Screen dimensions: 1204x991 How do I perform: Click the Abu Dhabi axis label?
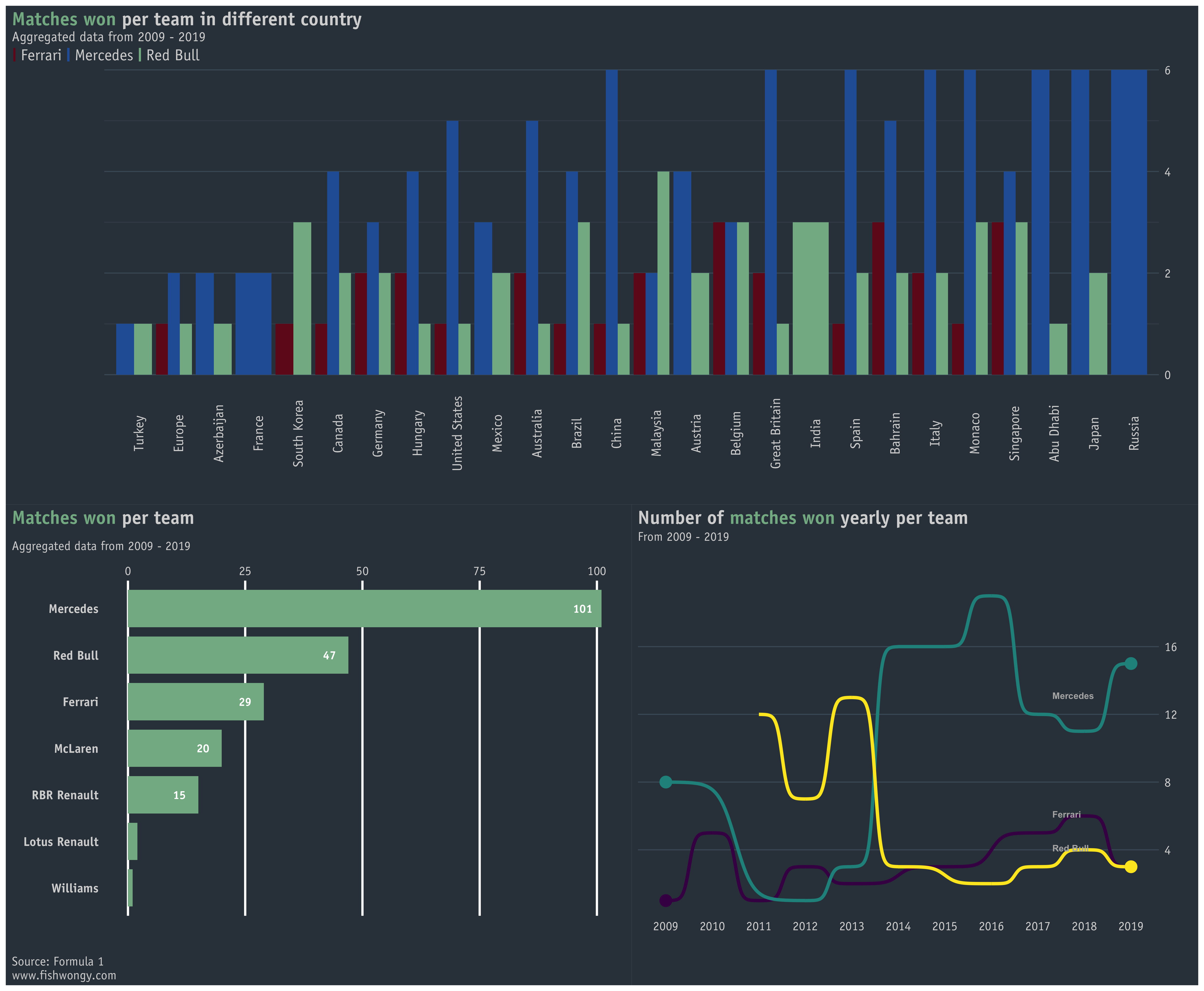pos(1054,433)
